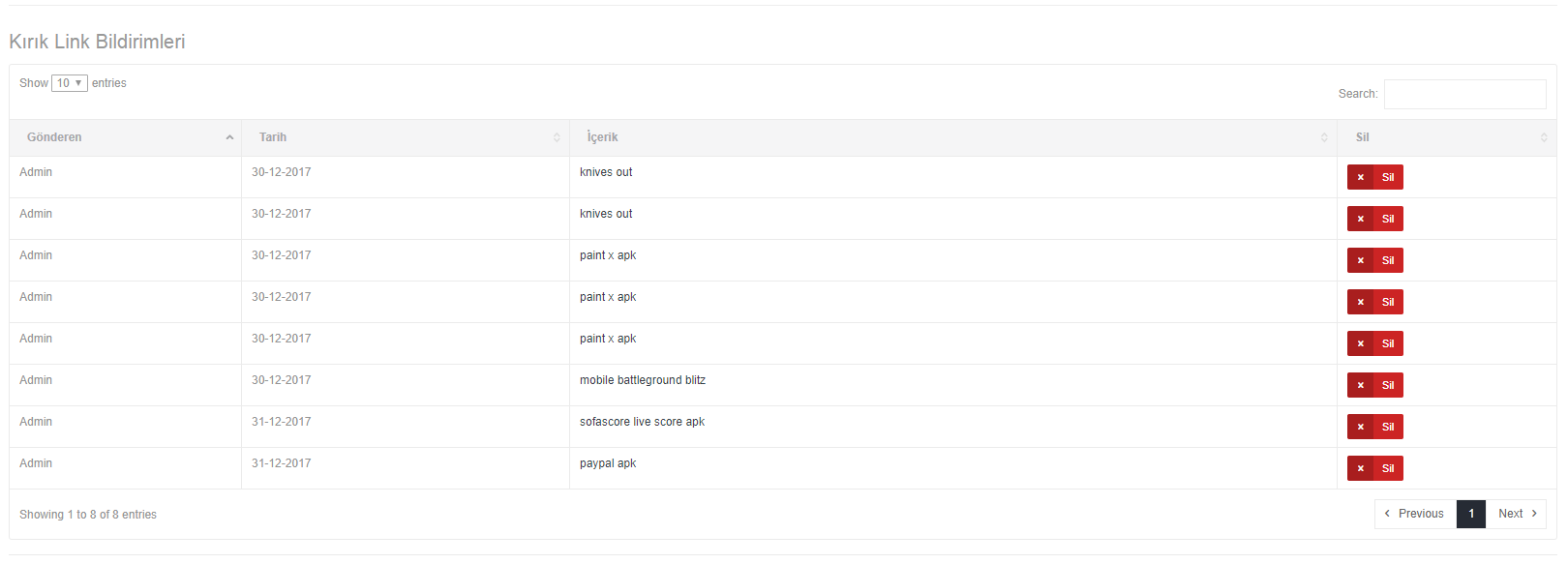Open the show entries count dropdown
The height and width of the screenshot is (564, 1568).
point(70,83)
